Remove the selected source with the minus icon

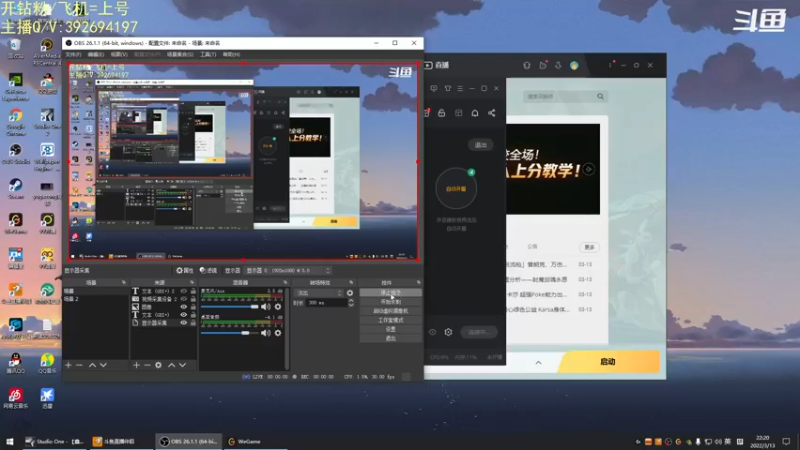click(147, 365)
